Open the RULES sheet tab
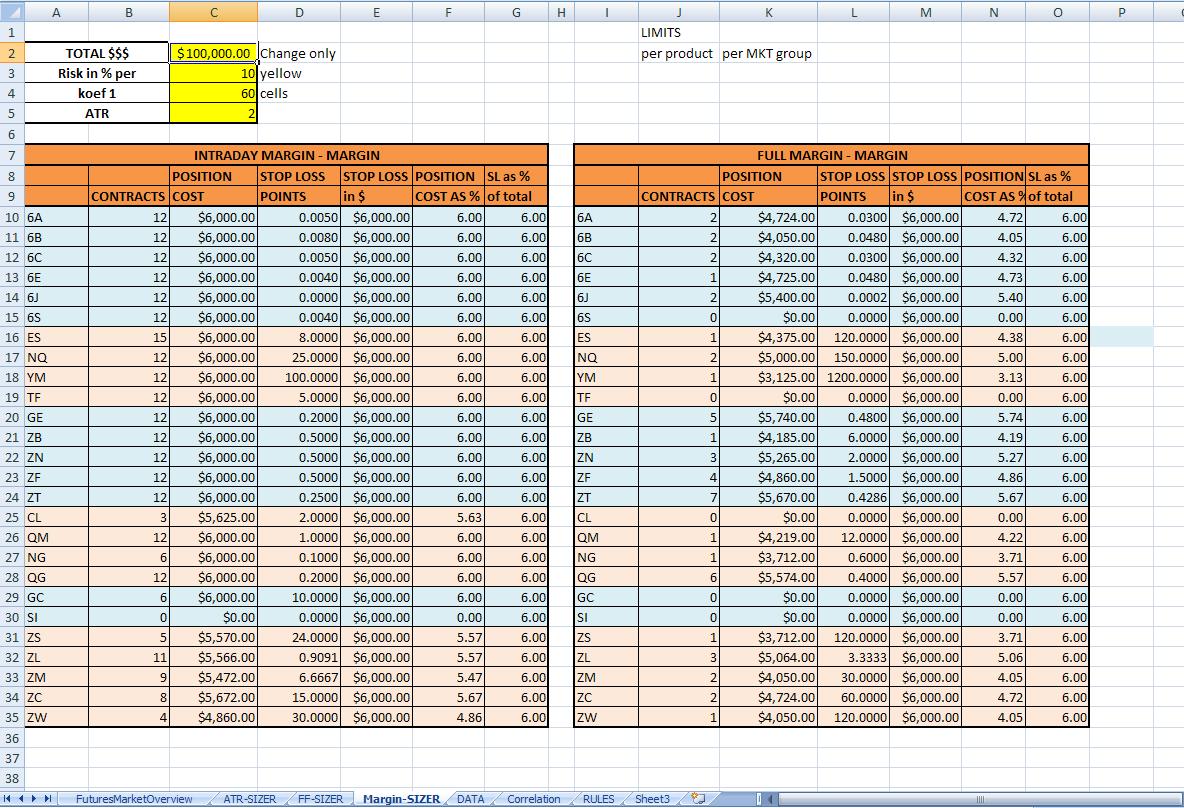This screenshot has height=808, width=1184. coord(598,799)
